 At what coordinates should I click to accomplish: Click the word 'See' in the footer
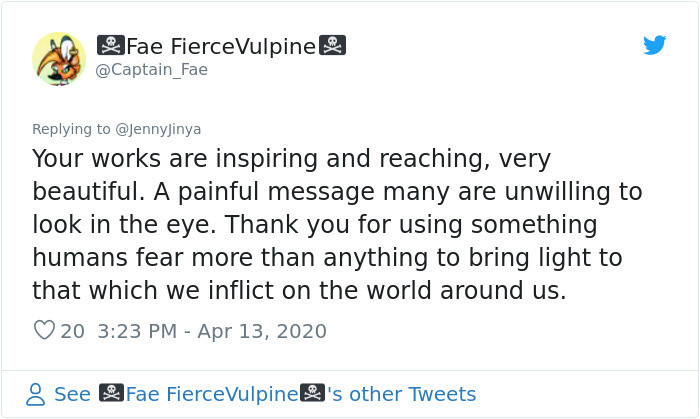point(72,394)
